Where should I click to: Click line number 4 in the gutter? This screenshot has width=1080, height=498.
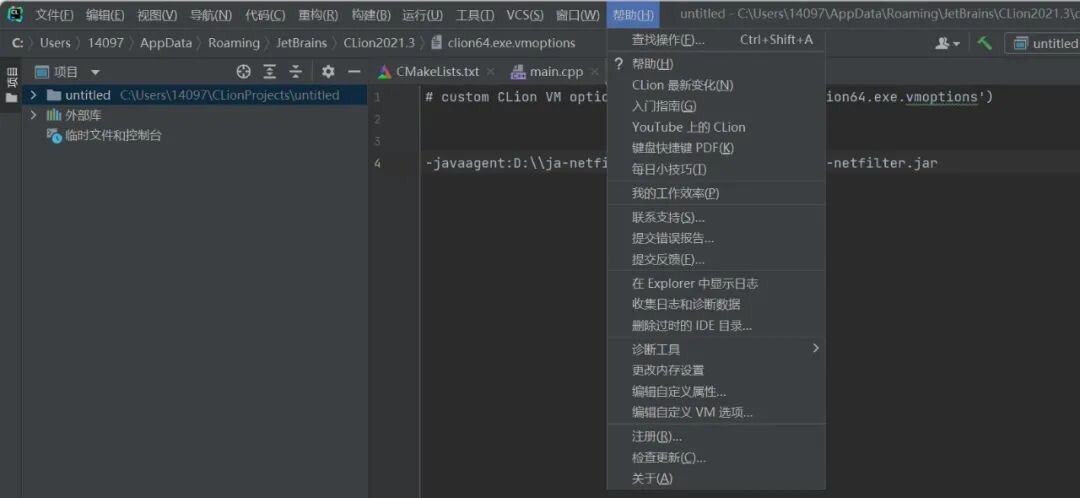pos(376,163)
